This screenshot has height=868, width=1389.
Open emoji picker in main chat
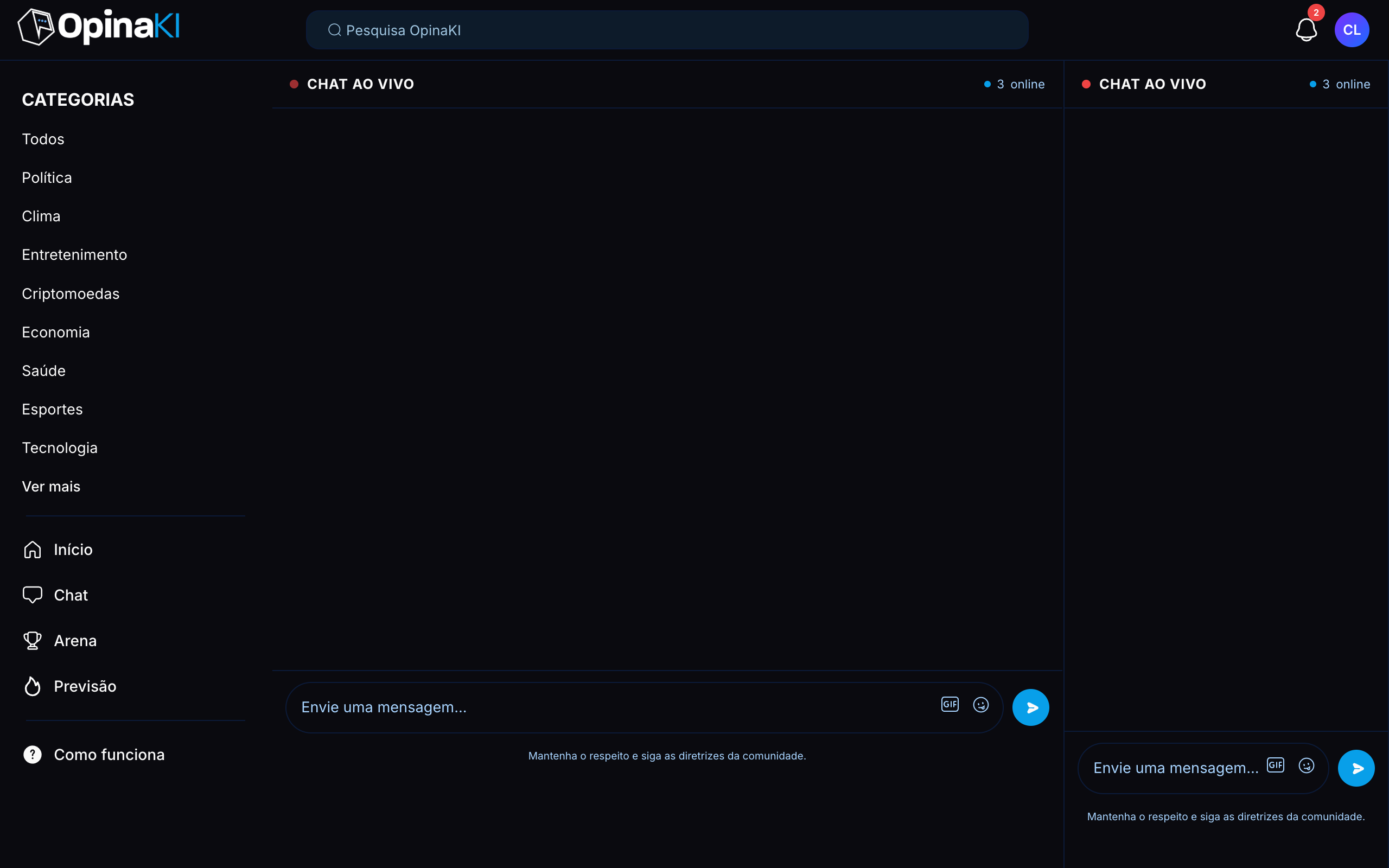coord(981,704)
